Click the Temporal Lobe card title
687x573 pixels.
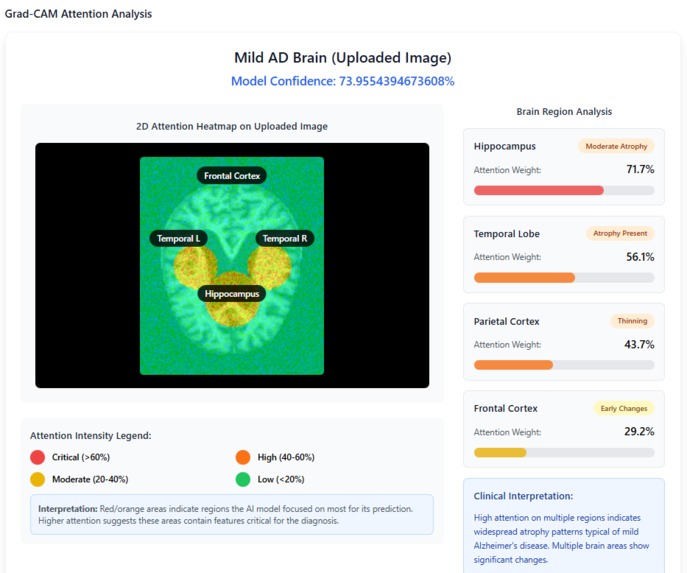tap(506, 234)
